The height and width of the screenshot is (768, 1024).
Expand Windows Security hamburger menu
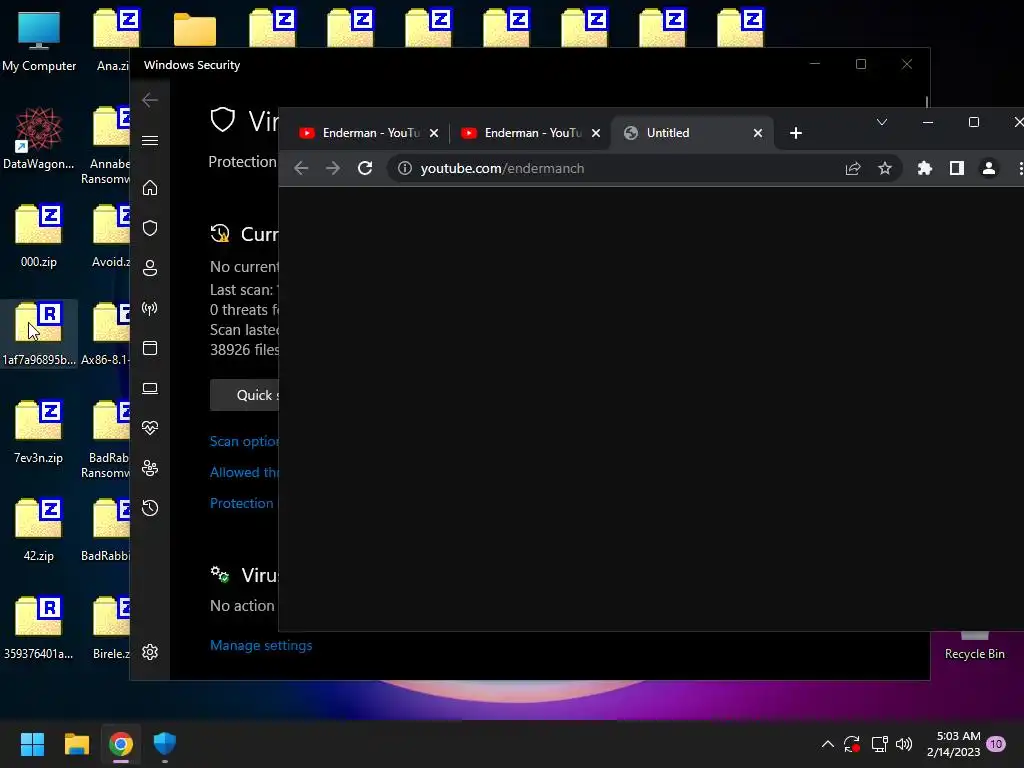pyautogui.click(x=150, y=140)
